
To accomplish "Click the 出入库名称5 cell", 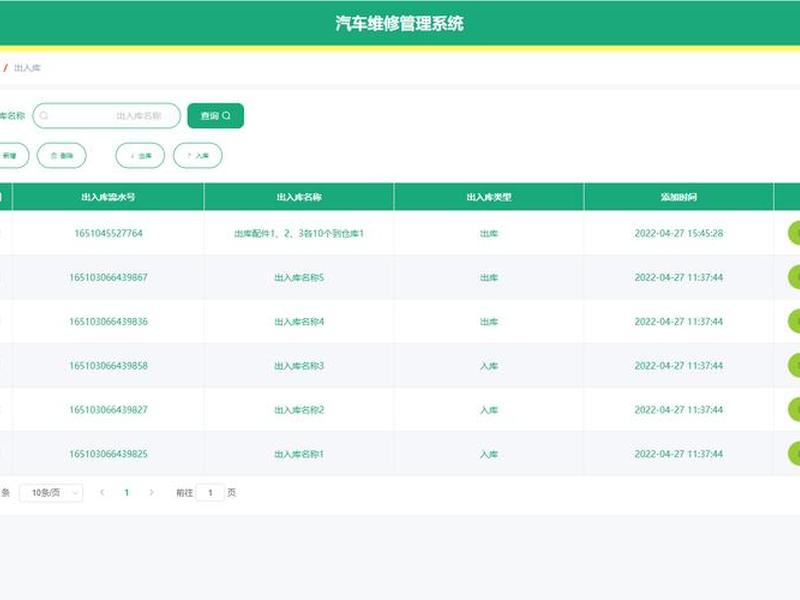I will point(299,278).
